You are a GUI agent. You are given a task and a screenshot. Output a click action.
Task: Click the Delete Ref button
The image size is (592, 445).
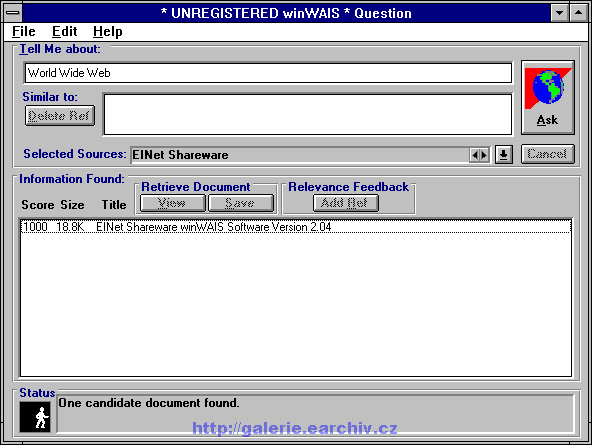pyautogui.click(x=60, y=115)
